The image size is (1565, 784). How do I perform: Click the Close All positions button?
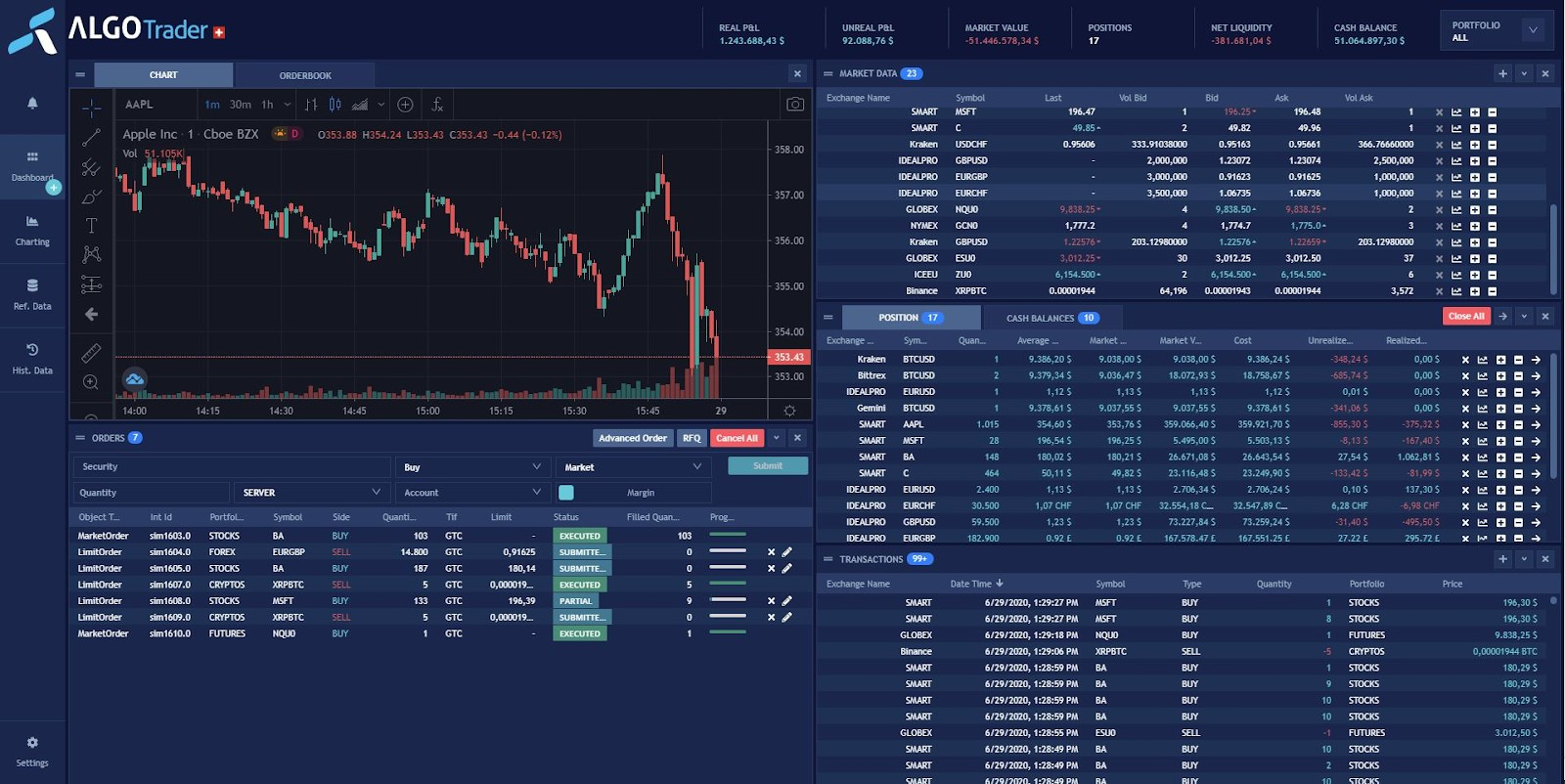point(1466,317)
